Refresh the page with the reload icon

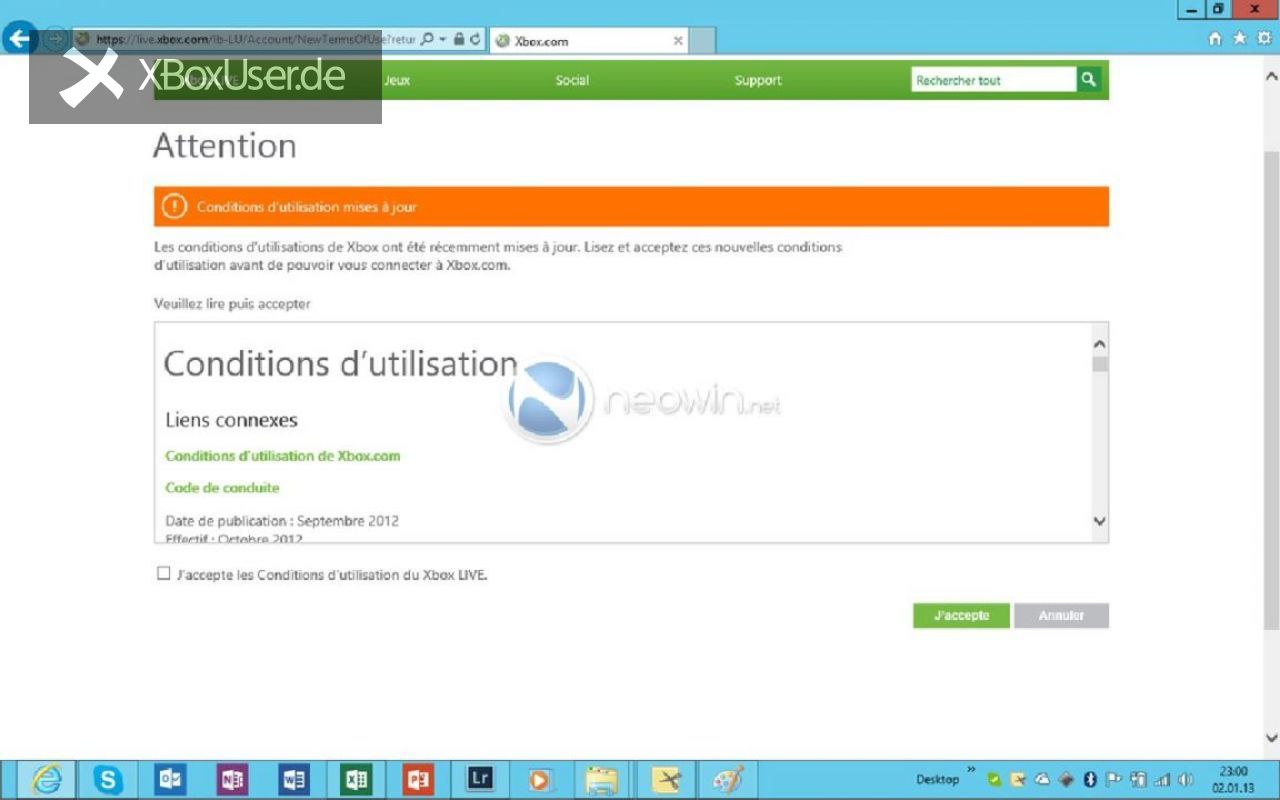(475, 40)
